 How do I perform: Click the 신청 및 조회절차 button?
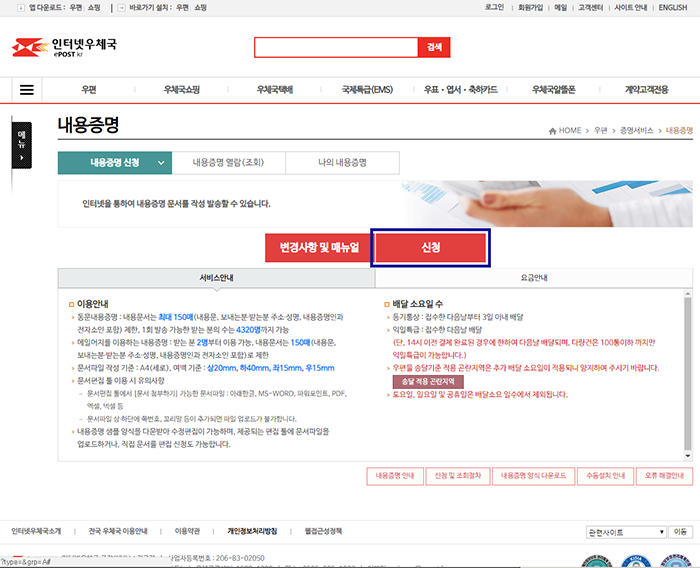pyautogui.click(x=458, y=476)
